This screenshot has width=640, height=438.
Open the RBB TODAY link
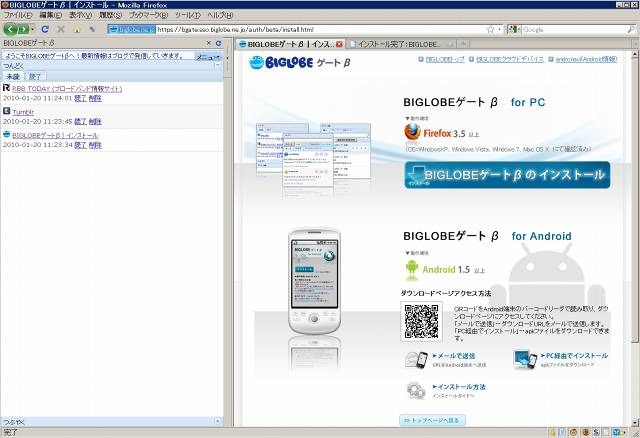(x=67, y=89)
